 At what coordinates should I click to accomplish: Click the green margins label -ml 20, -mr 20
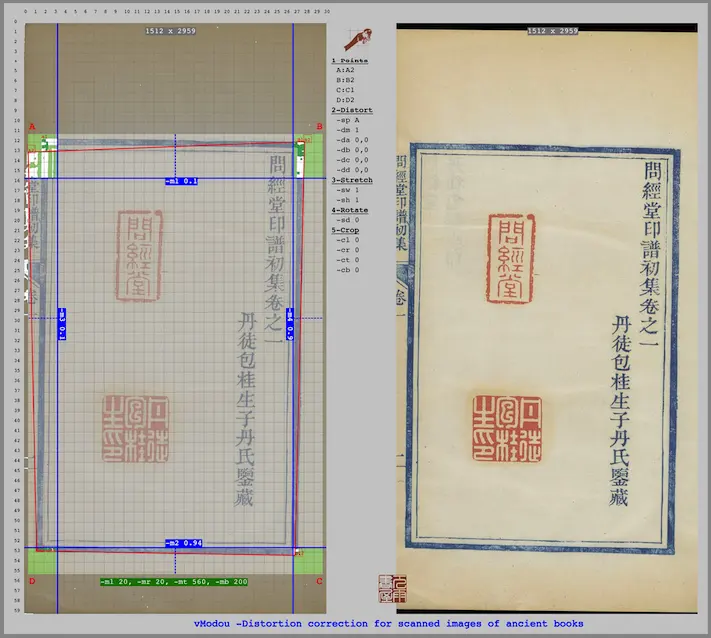pos(174,581)
